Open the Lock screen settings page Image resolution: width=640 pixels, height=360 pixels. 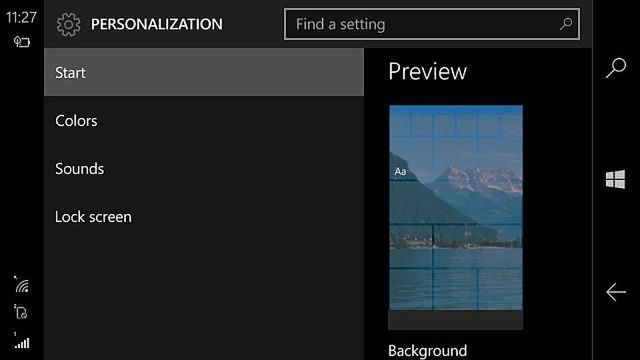coord(204,217)
